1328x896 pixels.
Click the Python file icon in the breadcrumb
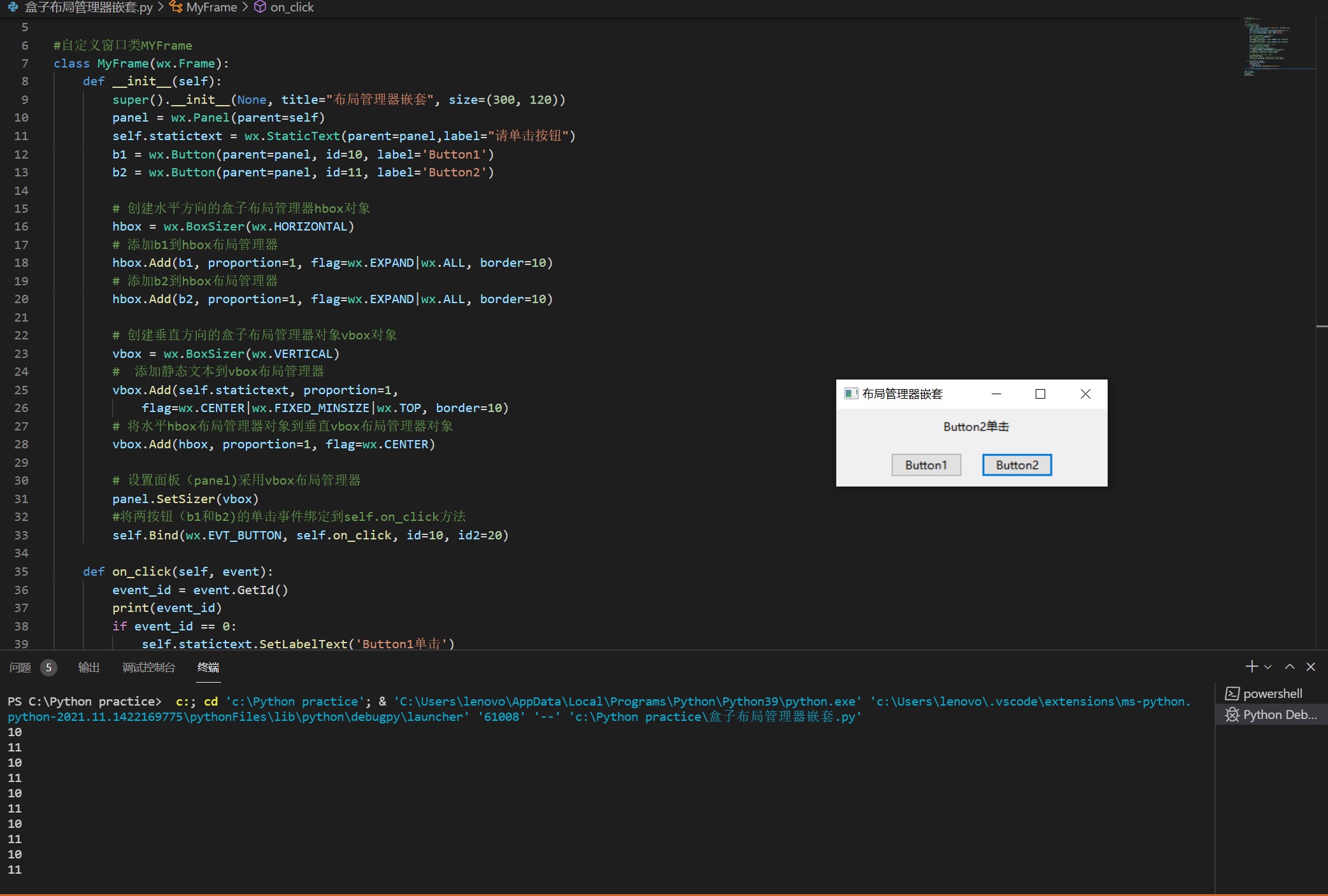13,7
